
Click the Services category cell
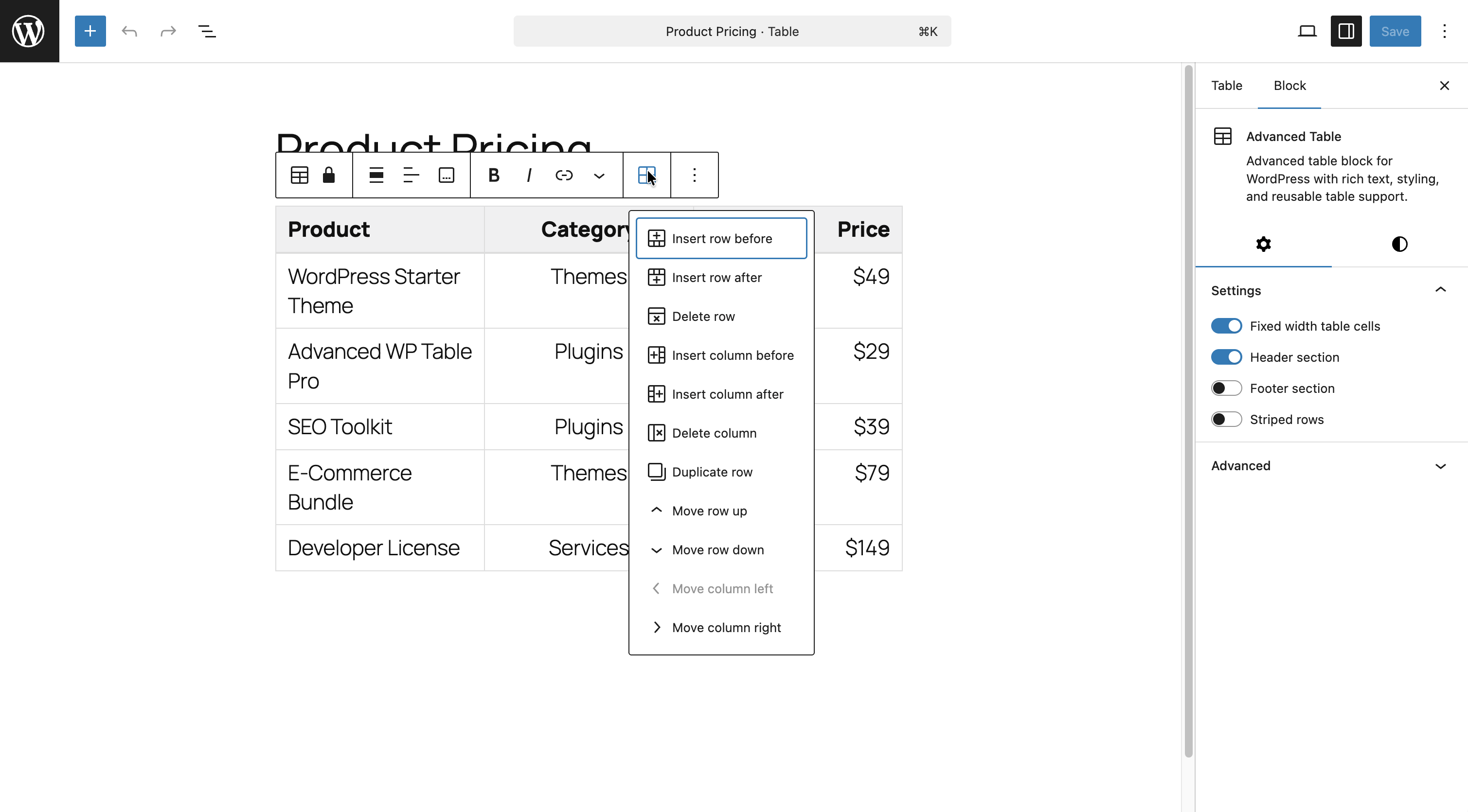click(557, 547)
